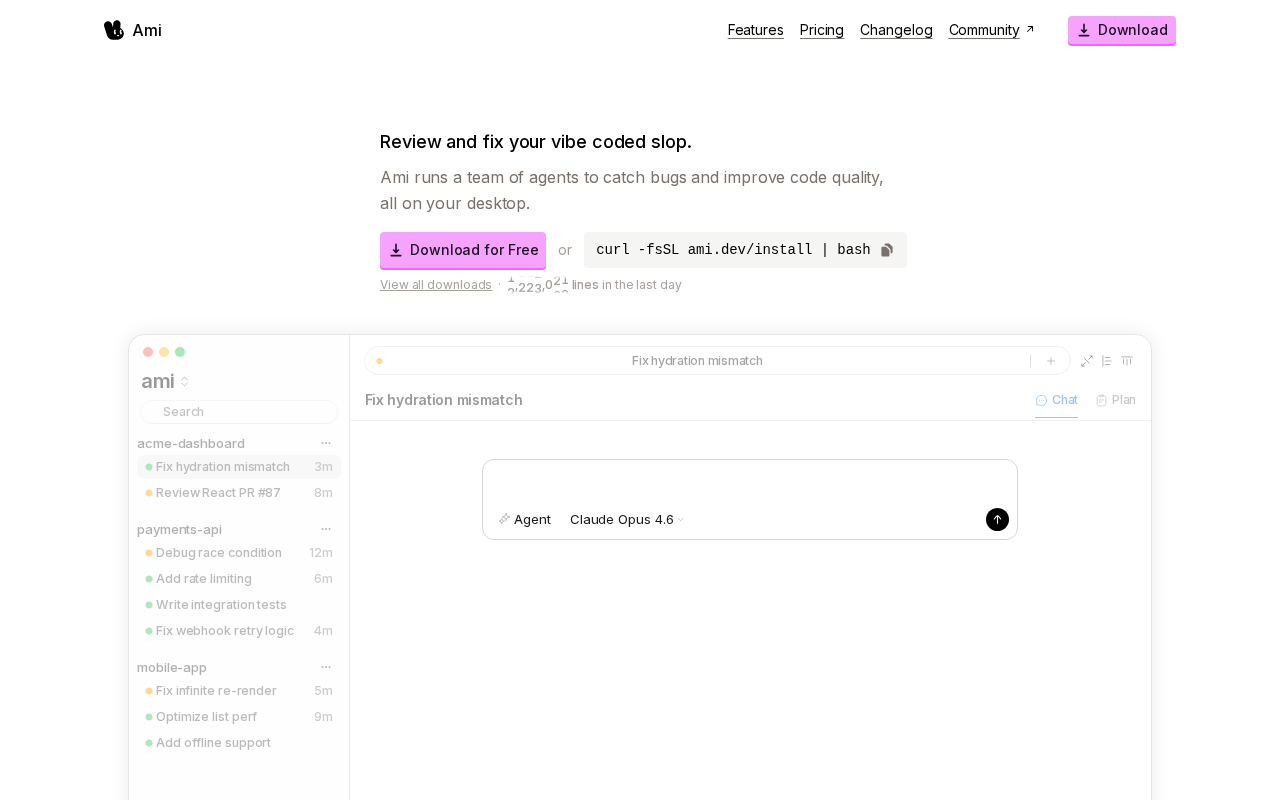1280x800 pixels.
Task: Open the Add rate limiting task
Action: pos(239,579)
